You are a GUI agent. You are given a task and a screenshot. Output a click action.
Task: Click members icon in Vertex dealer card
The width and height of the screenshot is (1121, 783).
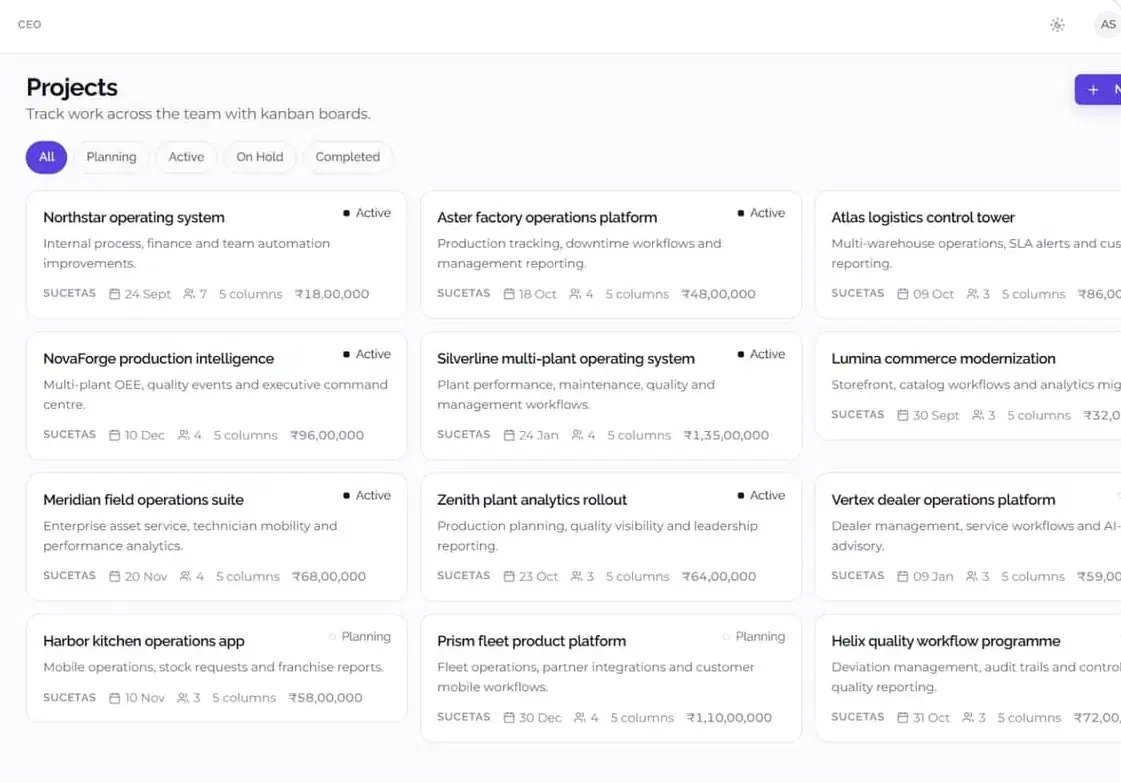click(x=972, y=576)
